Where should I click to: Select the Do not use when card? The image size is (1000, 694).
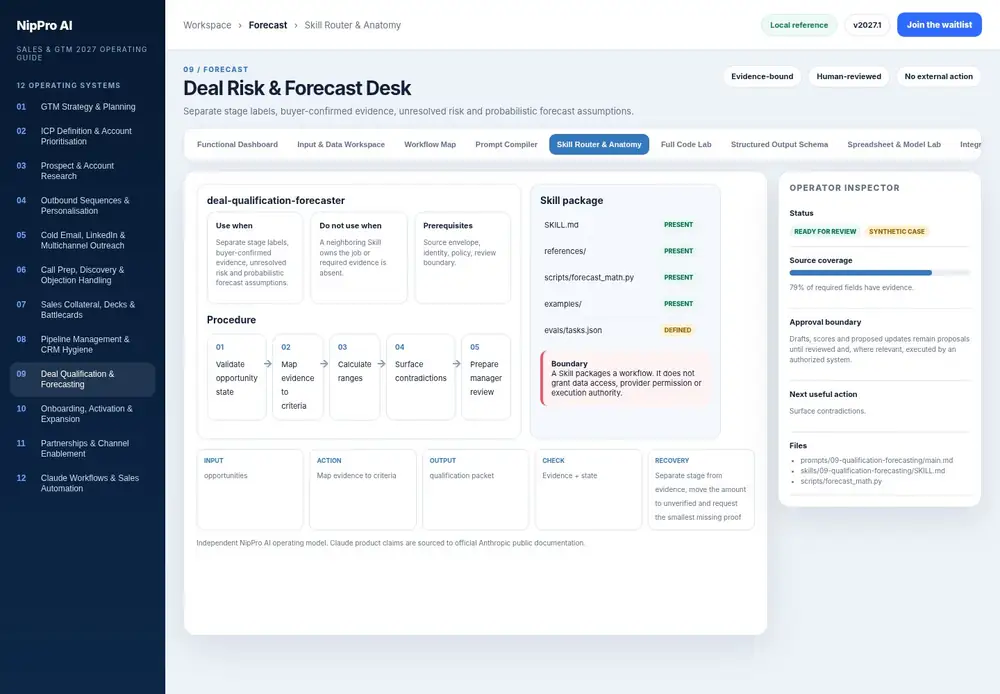click(358, 258)
